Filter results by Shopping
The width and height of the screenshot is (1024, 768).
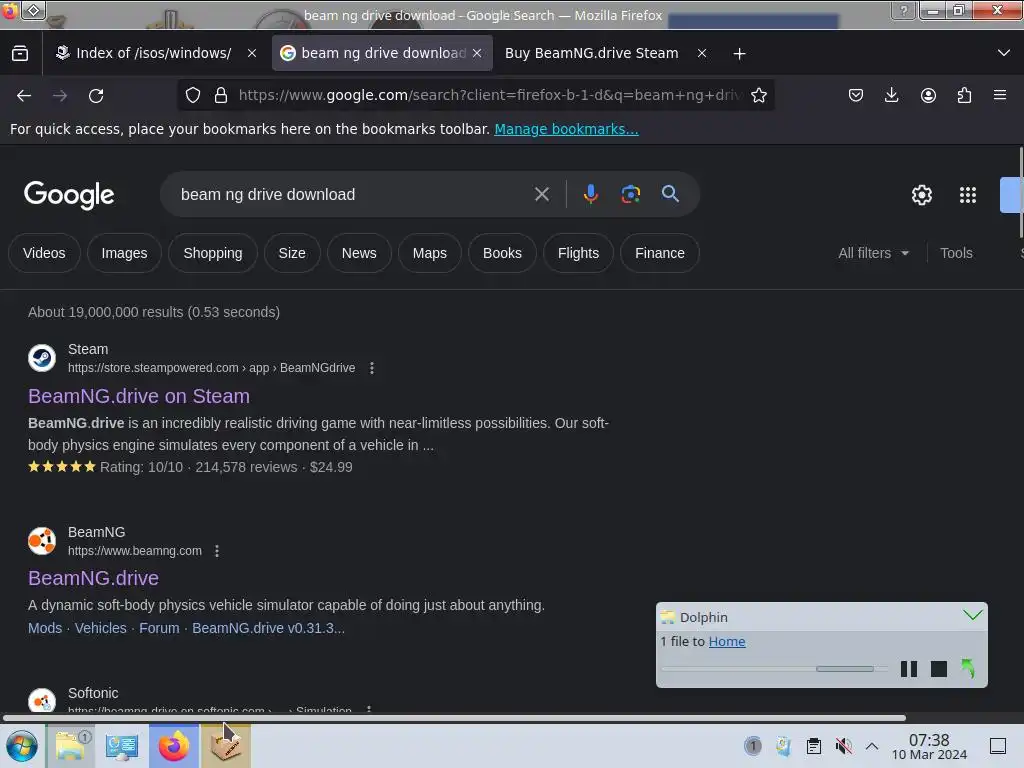pyautogui.click(x=213, y=253)
